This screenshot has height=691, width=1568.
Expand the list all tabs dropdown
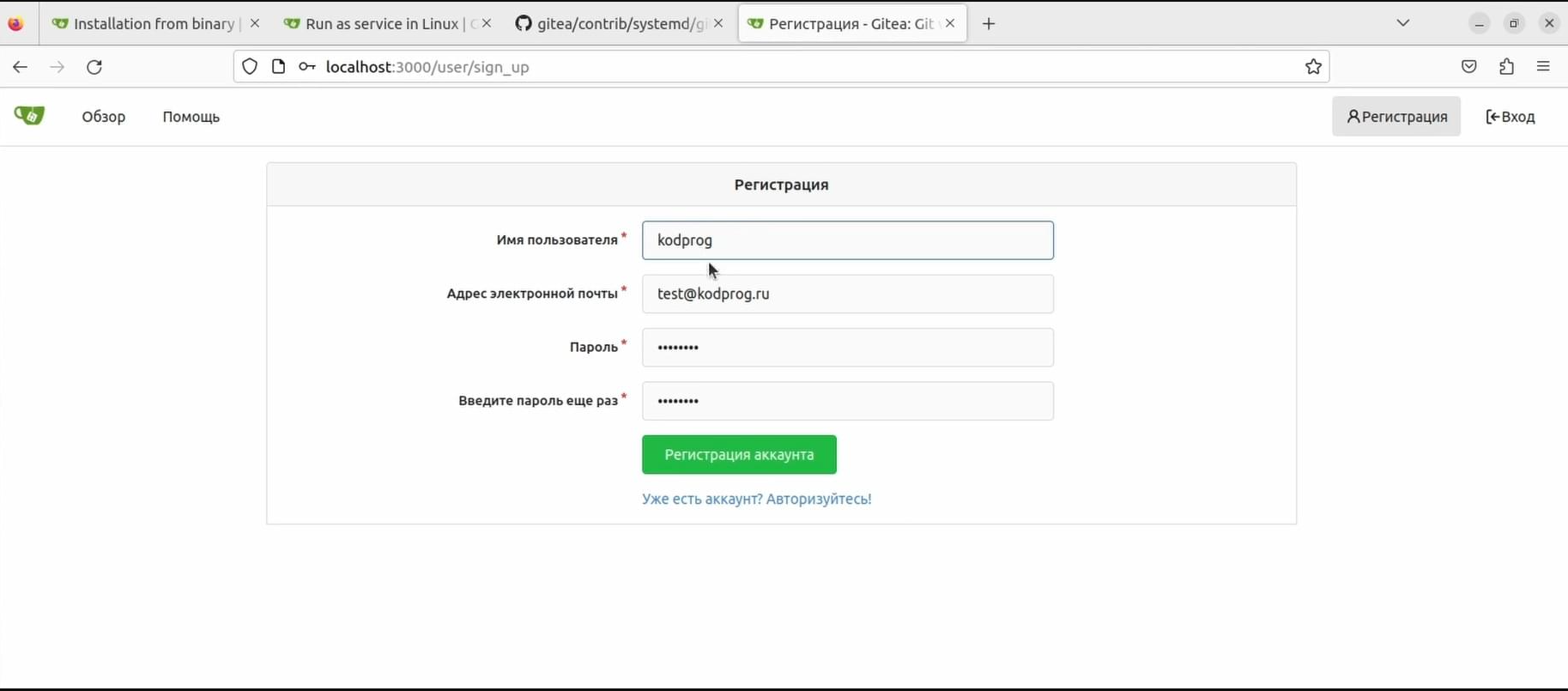pyautogui.click(x=1403, y=23)
